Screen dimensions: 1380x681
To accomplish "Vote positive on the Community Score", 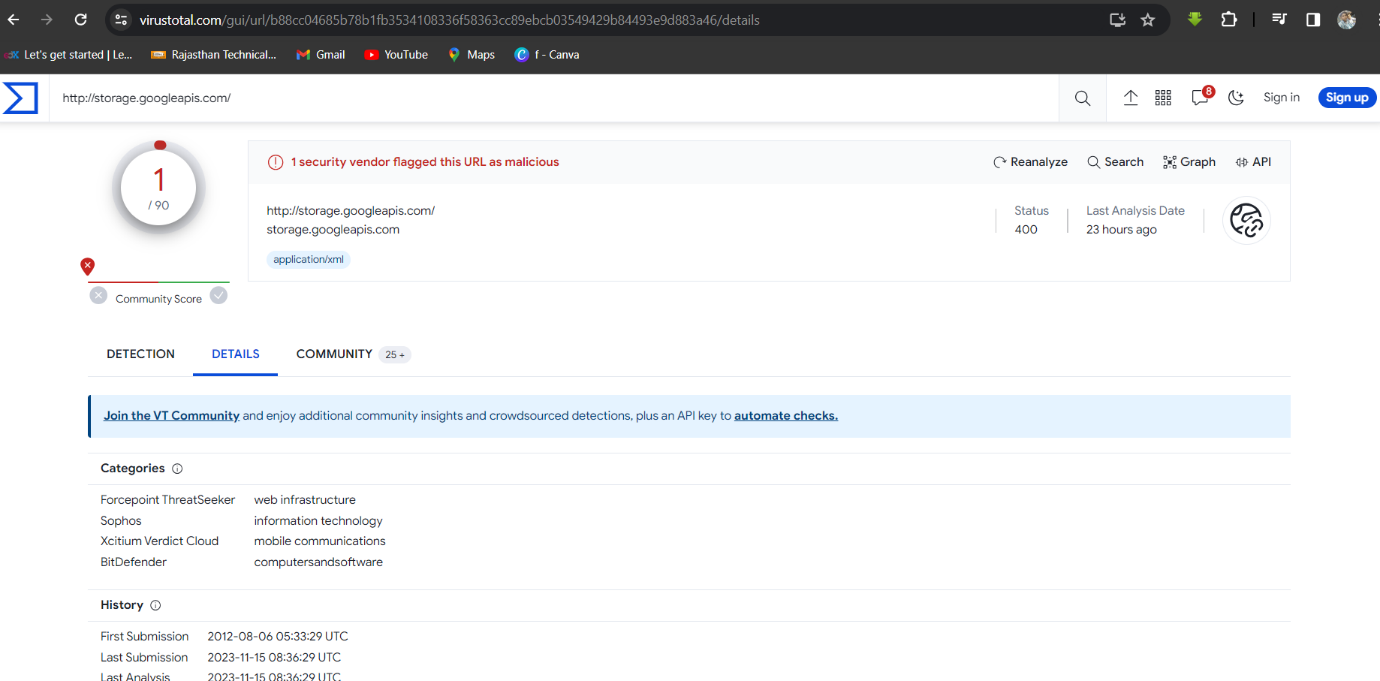I will 219,296.
